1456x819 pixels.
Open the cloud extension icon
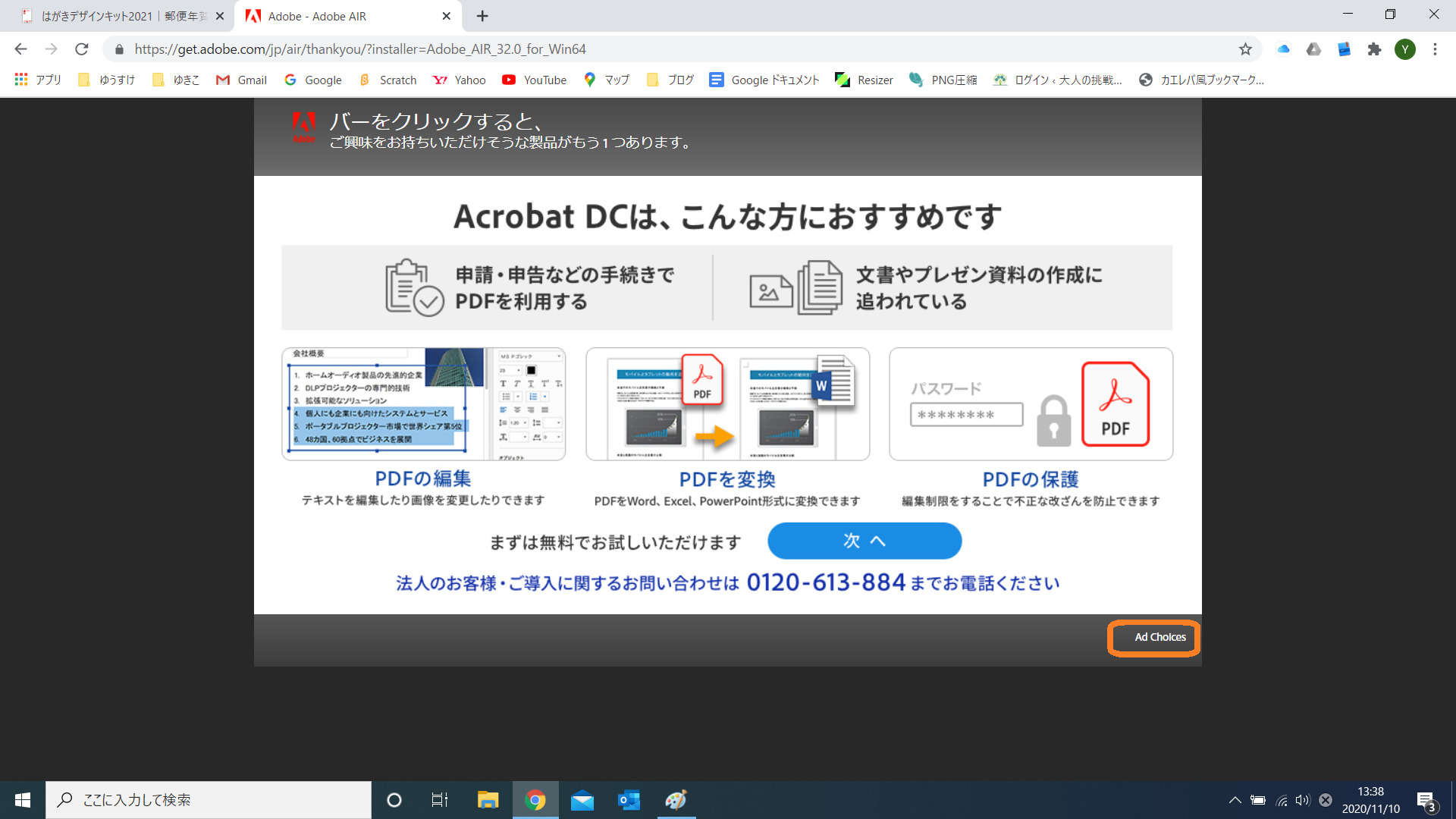point(1283,49)
